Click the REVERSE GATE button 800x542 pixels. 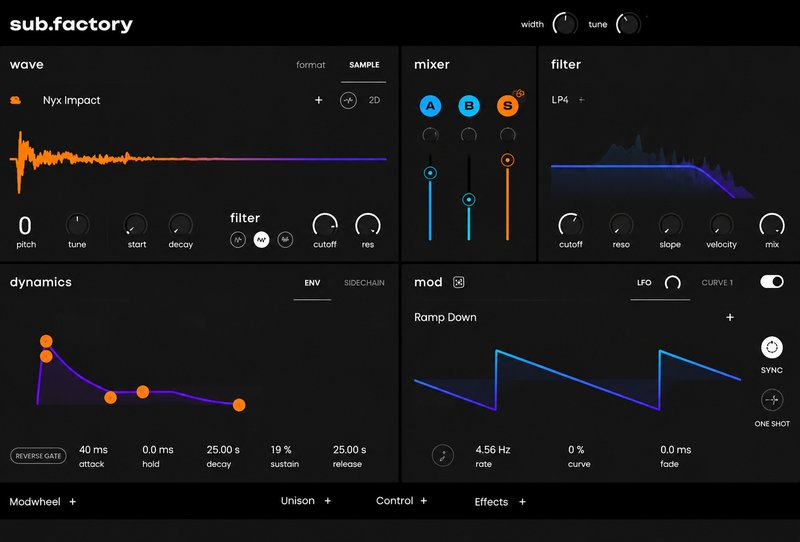click(38, 456)
